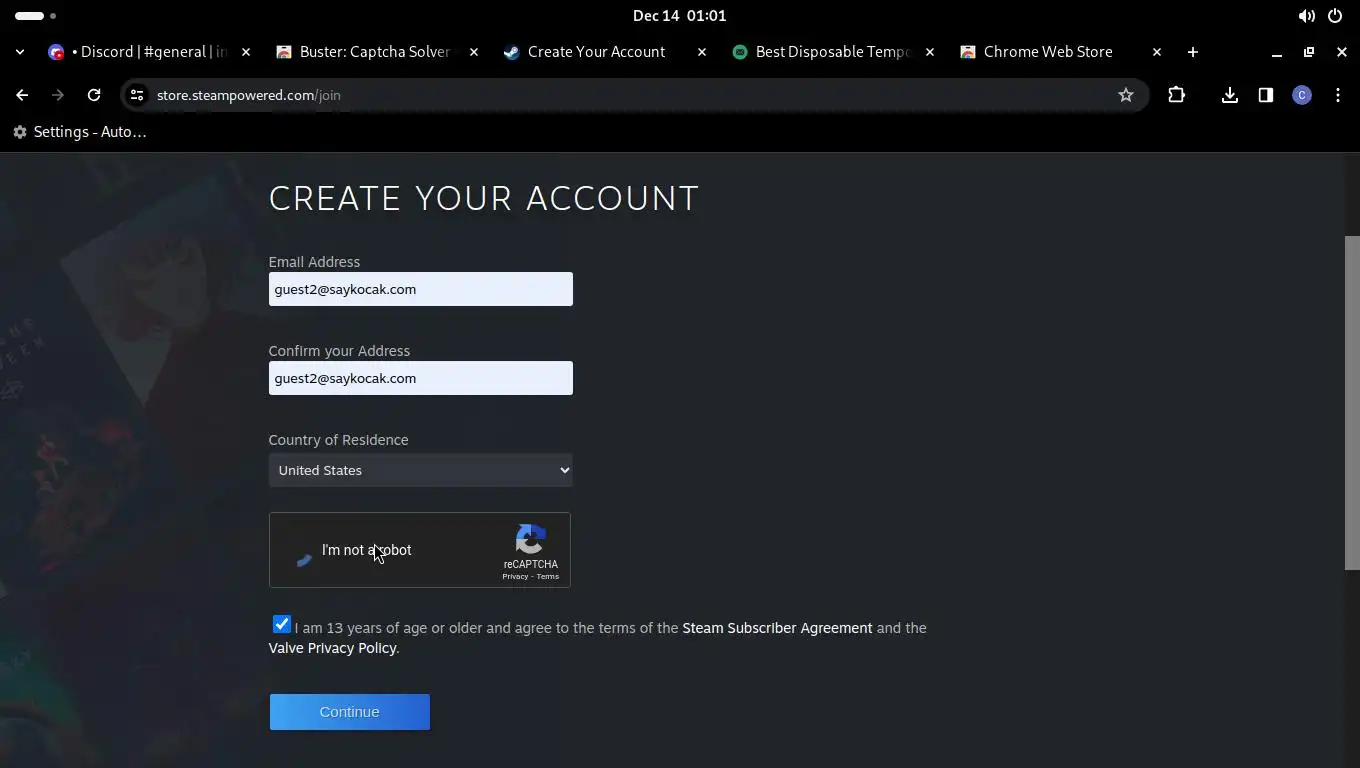Close the Create Your Account tab
This screenshot has width=1360, height=768.
point(702,52)
